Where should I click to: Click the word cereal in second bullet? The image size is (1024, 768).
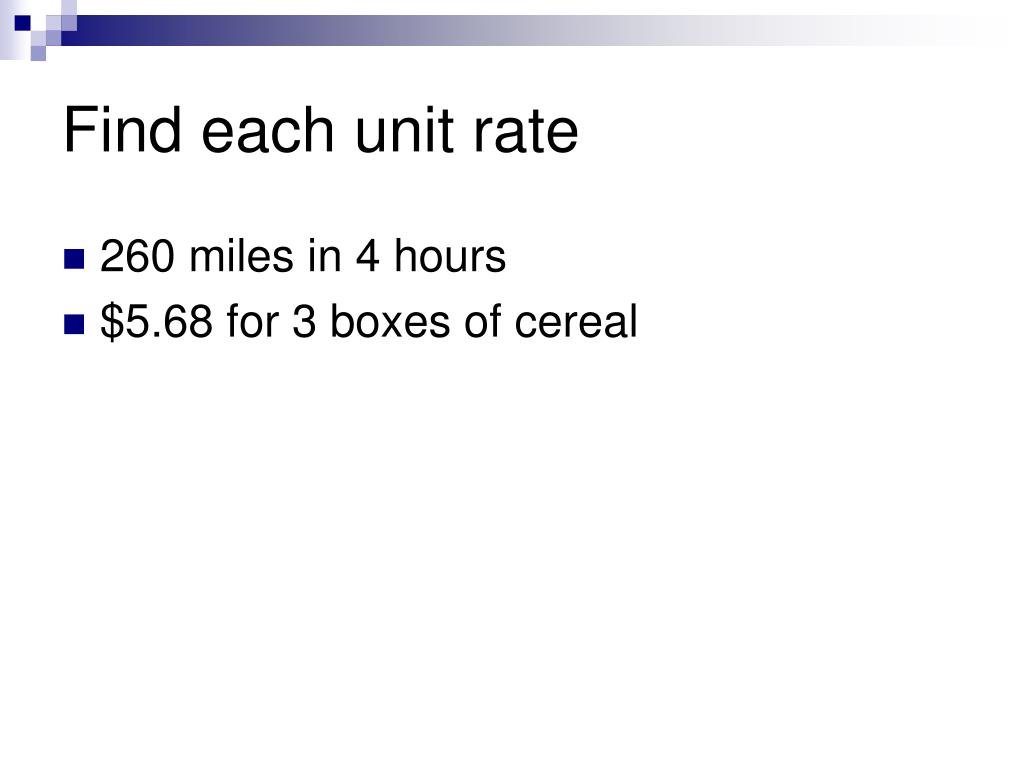[575, 321]
